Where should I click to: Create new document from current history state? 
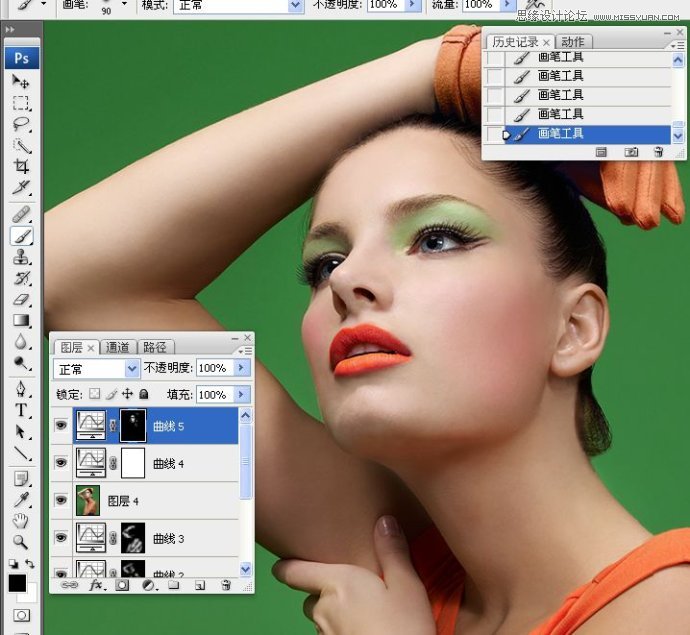[601, 152]
